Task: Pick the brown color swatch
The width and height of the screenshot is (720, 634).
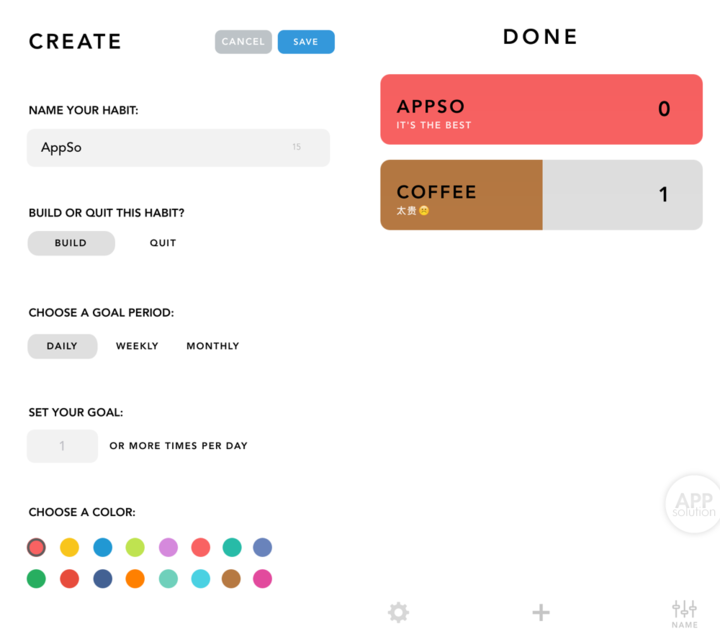Action: click(231, 579)
